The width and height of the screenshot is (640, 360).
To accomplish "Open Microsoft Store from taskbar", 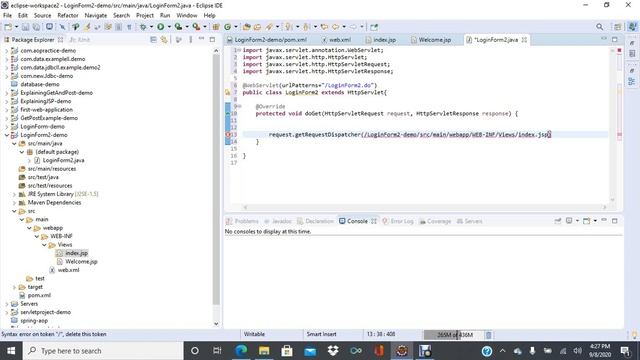I will pos(287,351).
